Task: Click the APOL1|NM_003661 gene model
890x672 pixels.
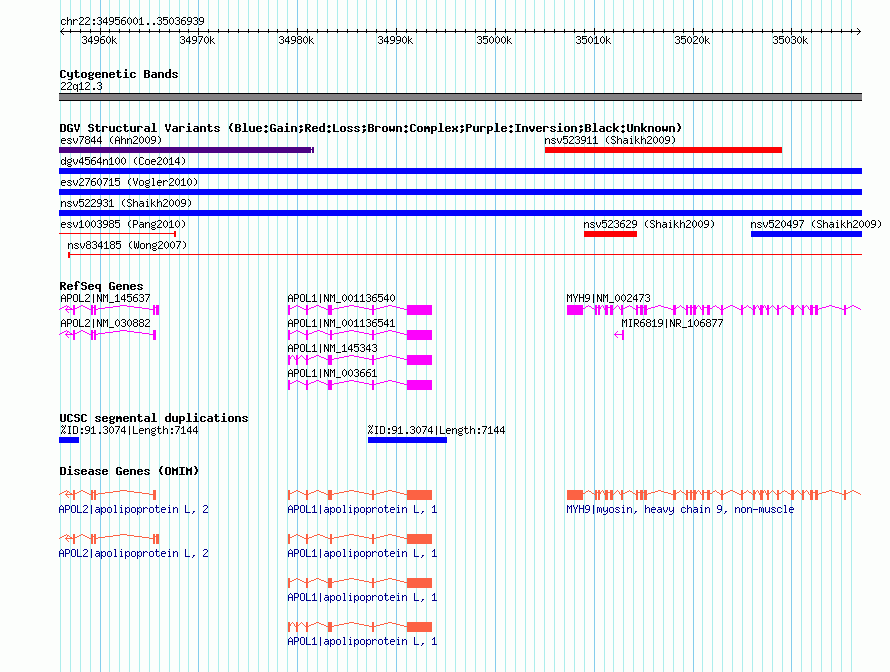Action: coord(360,385)
